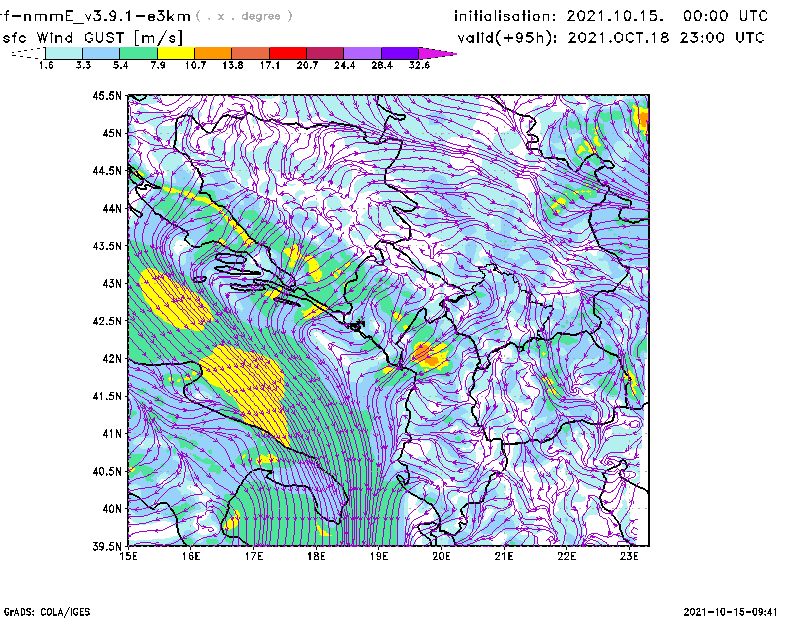
Task: Click the yellow gust patch near 43N 15.5E
Action: (175, 299)
